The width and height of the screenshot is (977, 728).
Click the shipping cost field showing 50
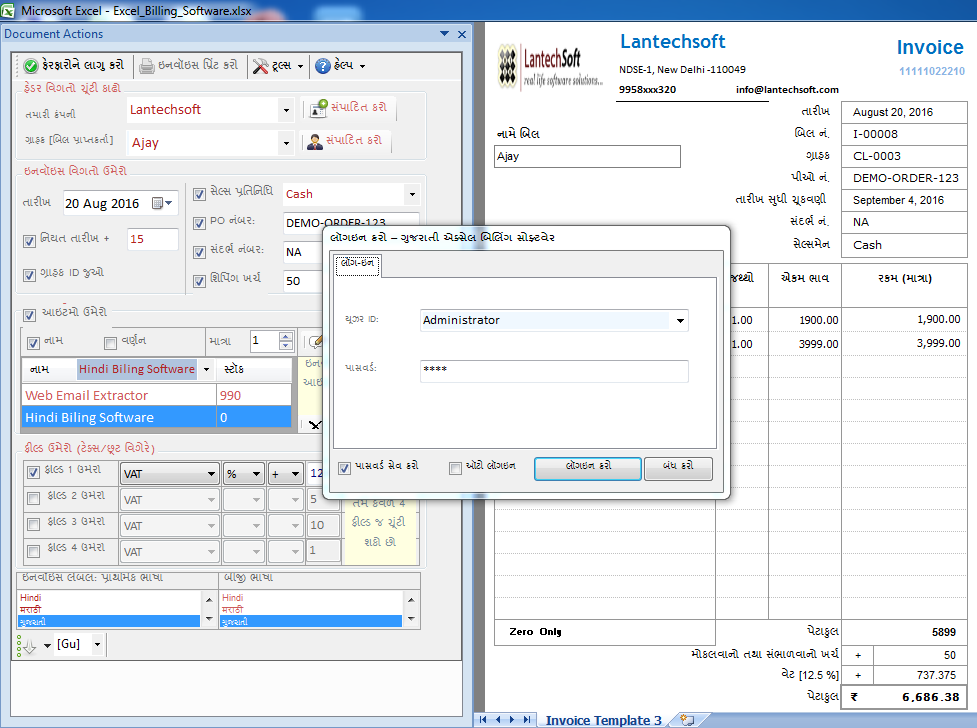303,281
